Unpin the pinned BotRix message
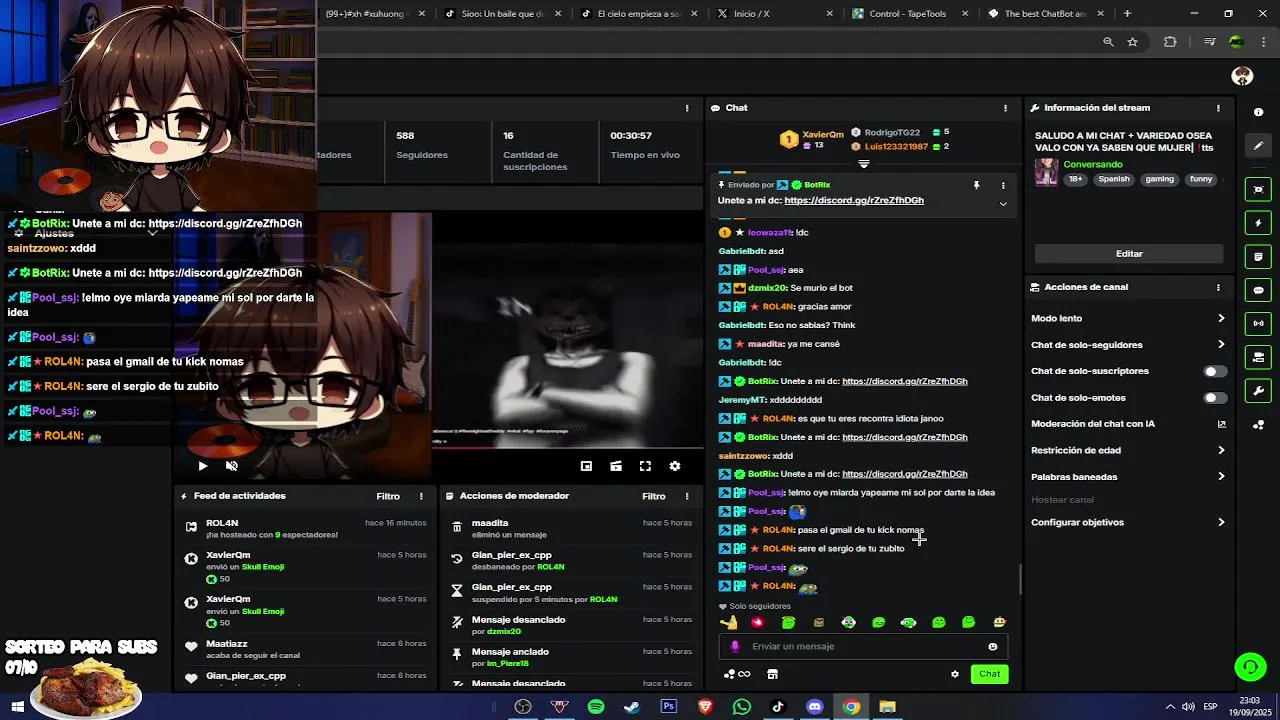Screen dimensions: 1280x720 977,185
